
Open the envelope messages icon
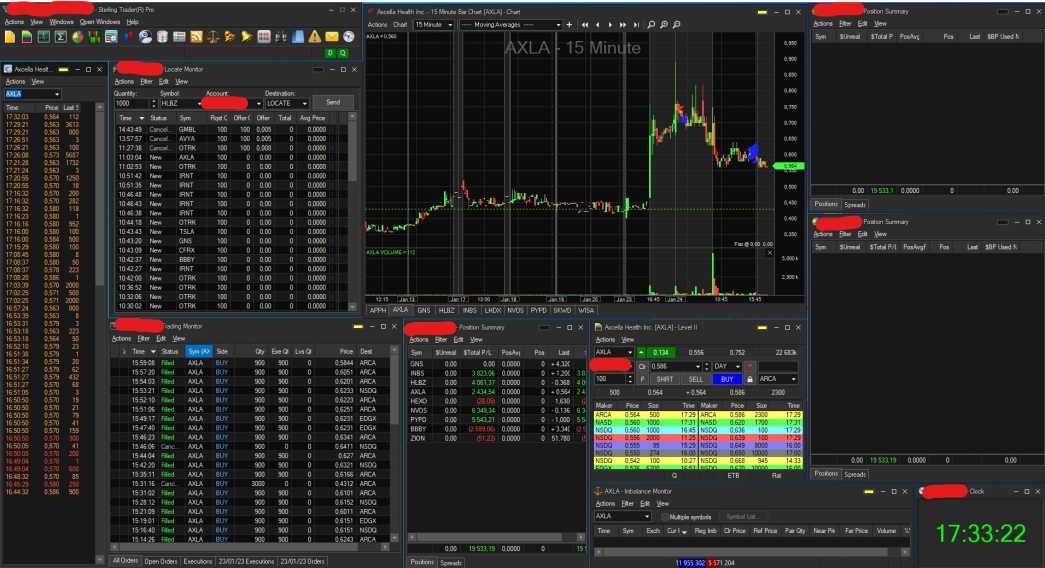pyautogui.click(x=332, y=37)
